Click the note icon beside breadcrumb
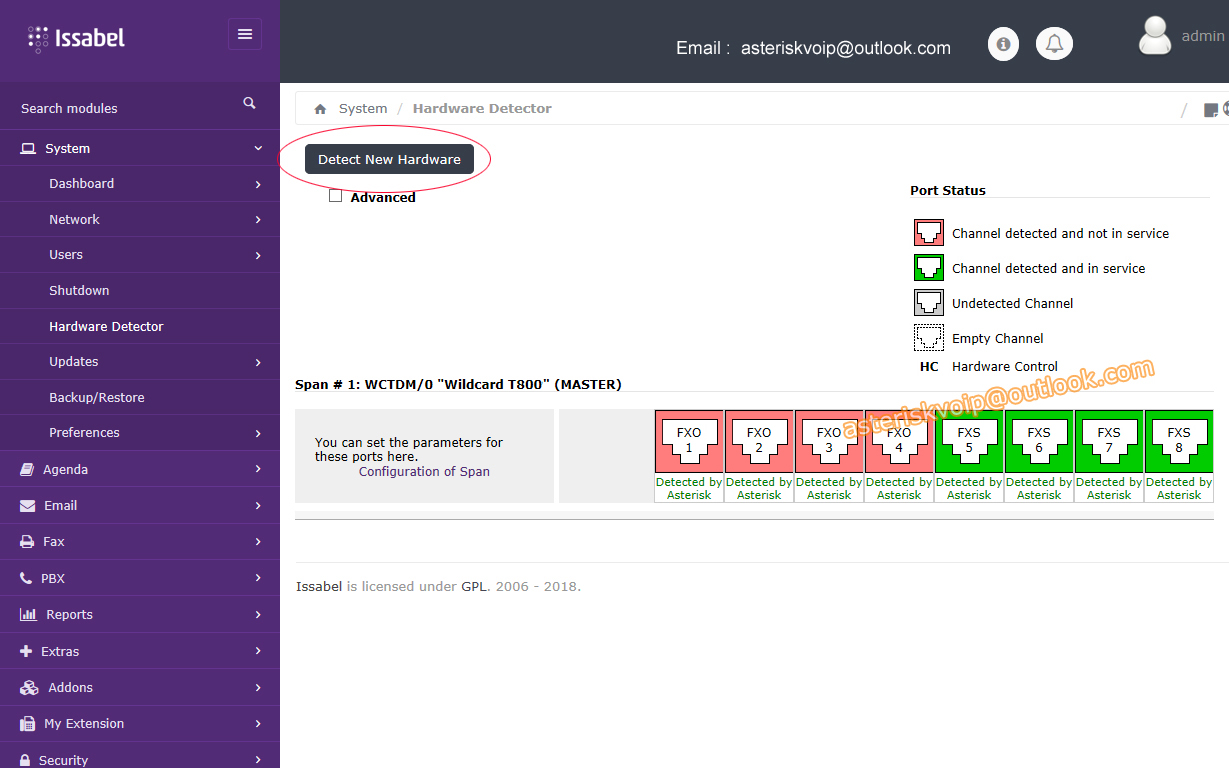The image size is (1229, 768). (1210, 110)
